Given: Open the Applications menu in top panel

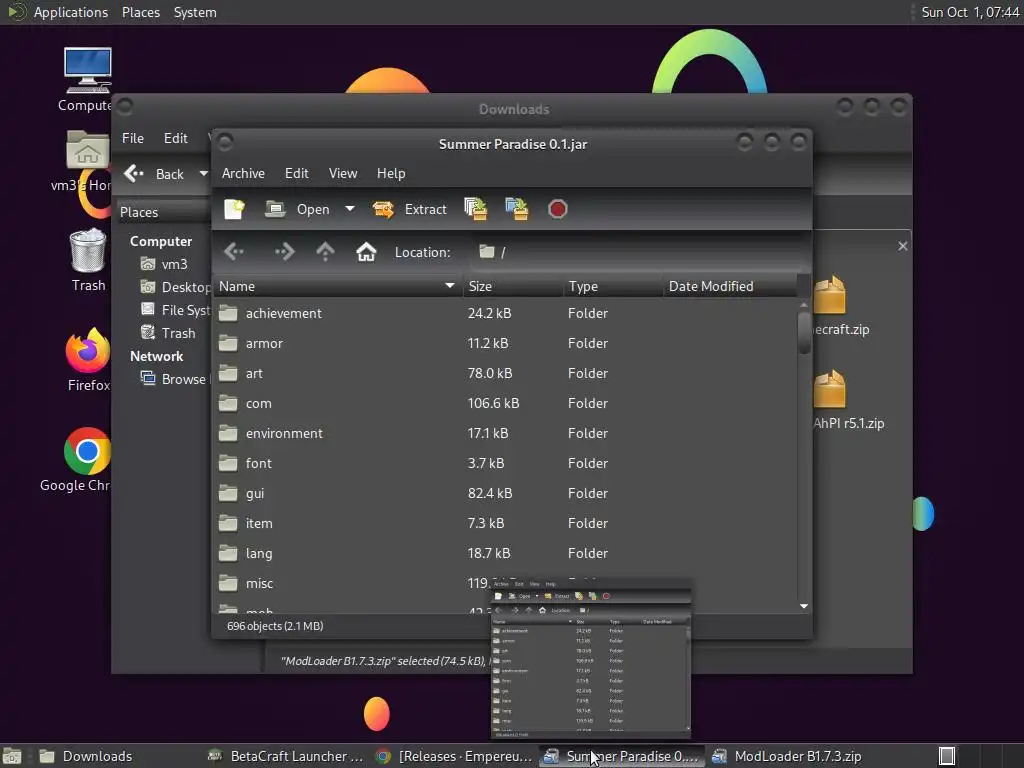Looking at the screenshot, I should pyautogui.click(x=71, y=12).
